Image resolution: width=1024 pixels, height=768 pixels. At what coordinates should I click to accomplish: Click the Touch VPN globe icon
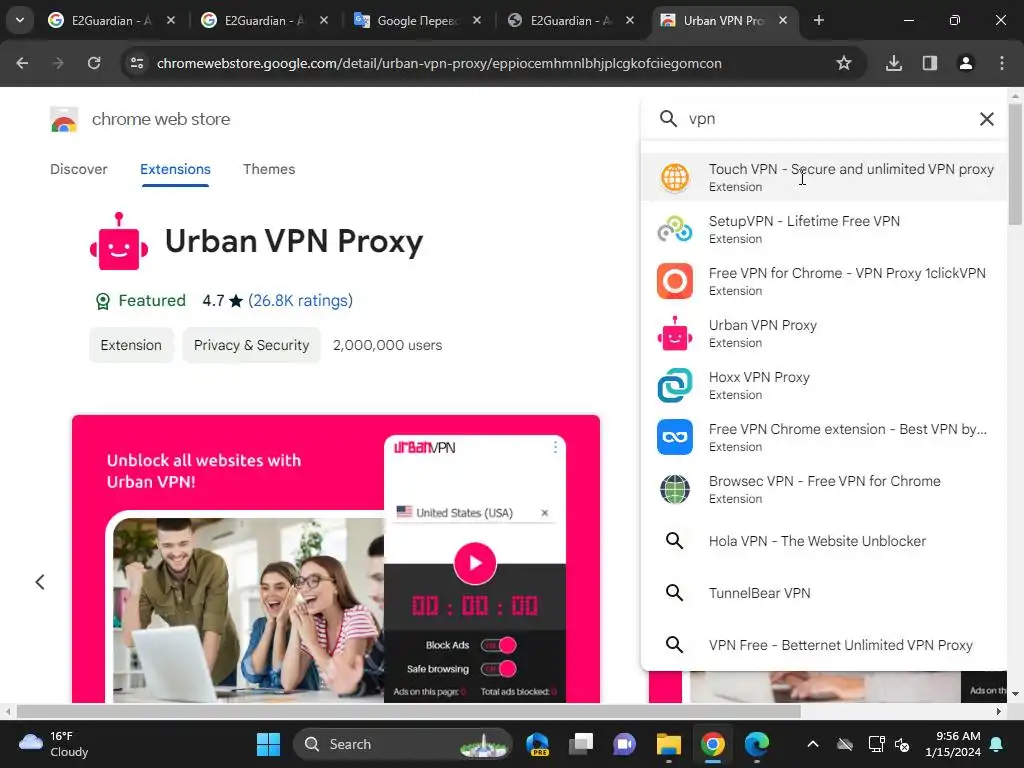(675, 177)
